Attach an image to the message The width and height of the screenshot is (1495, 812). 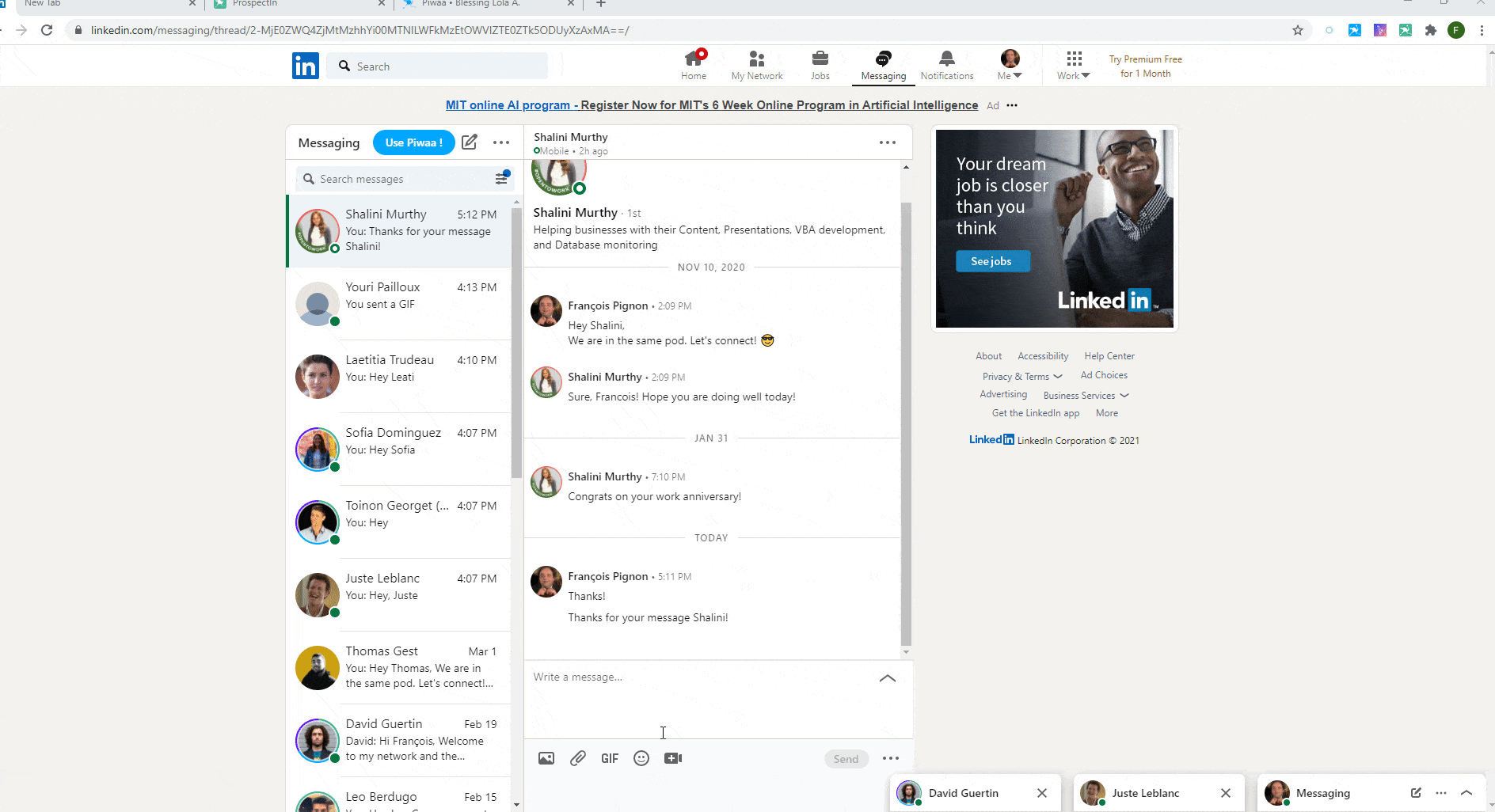click(546, 757)
